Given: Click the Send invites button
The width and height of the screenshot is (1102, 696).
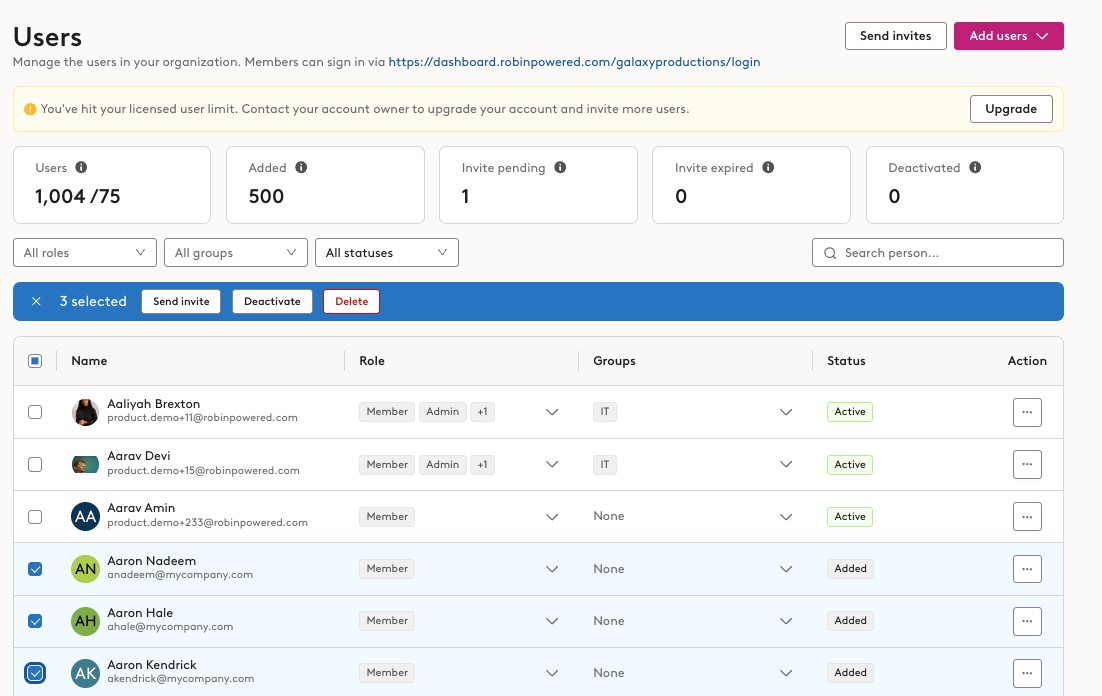Looking at the screenshot, I should point(895,36).
